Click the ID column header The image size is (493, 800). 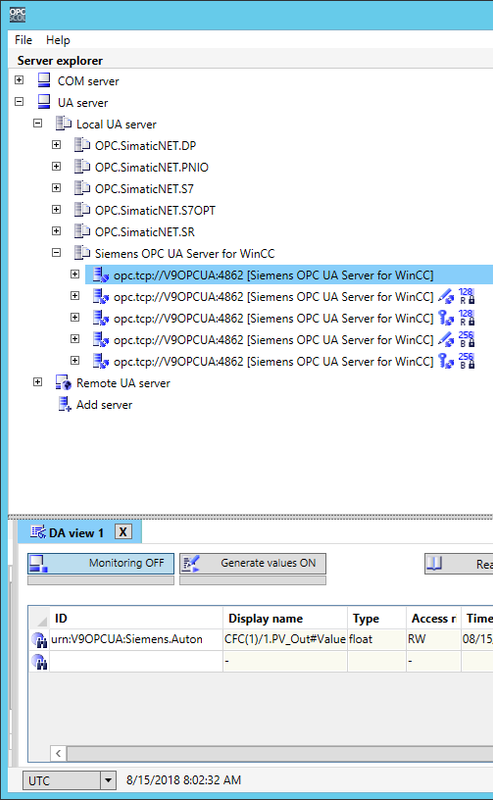pyautogui.click(x=136, y=618)
